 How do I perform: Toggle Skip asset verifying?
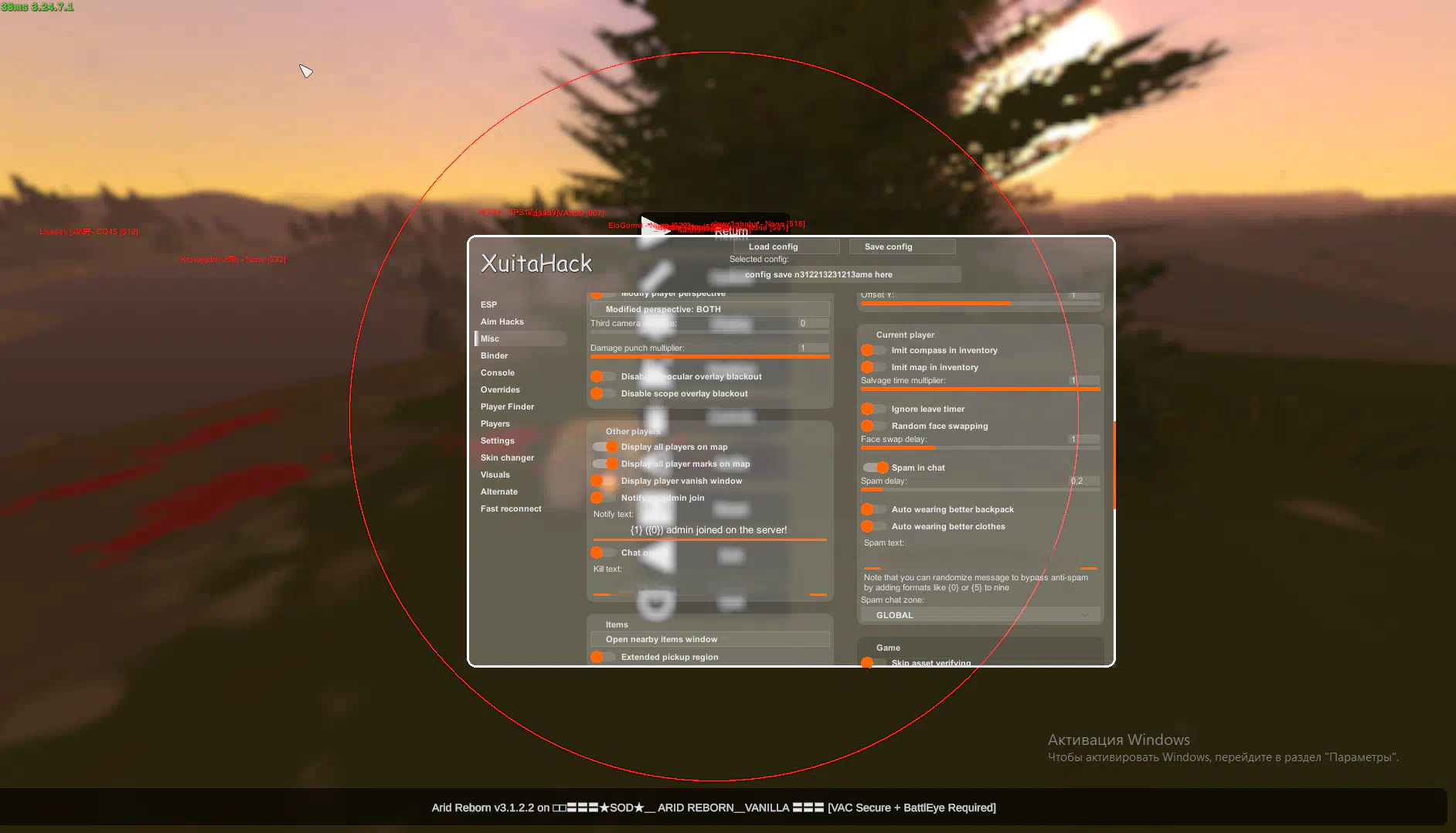coord(873,662)
